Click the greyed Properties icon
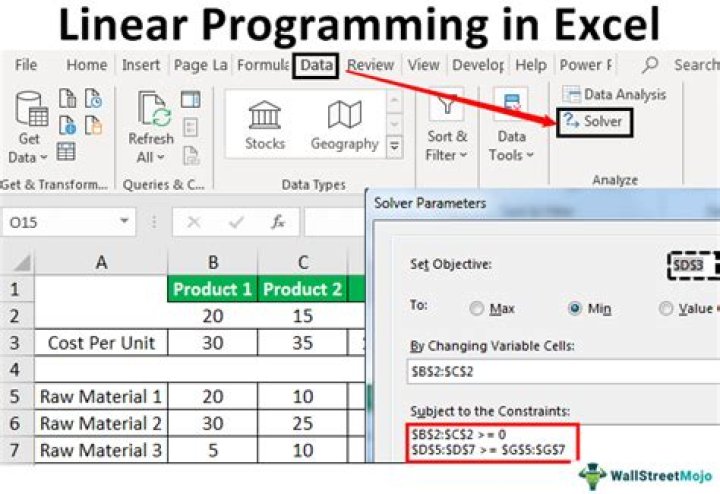Screen dimensions: 720x494 pos(191,127)
